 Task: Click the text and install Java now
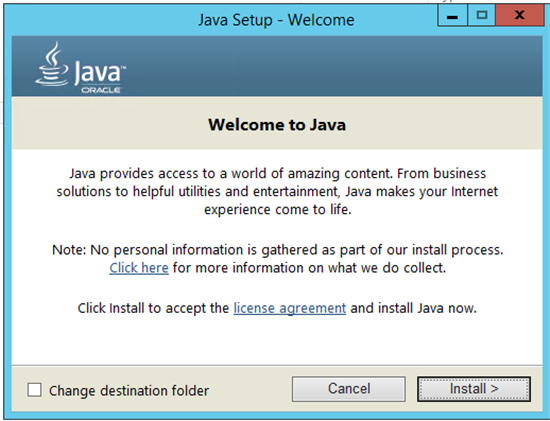(x=414, y=308)
